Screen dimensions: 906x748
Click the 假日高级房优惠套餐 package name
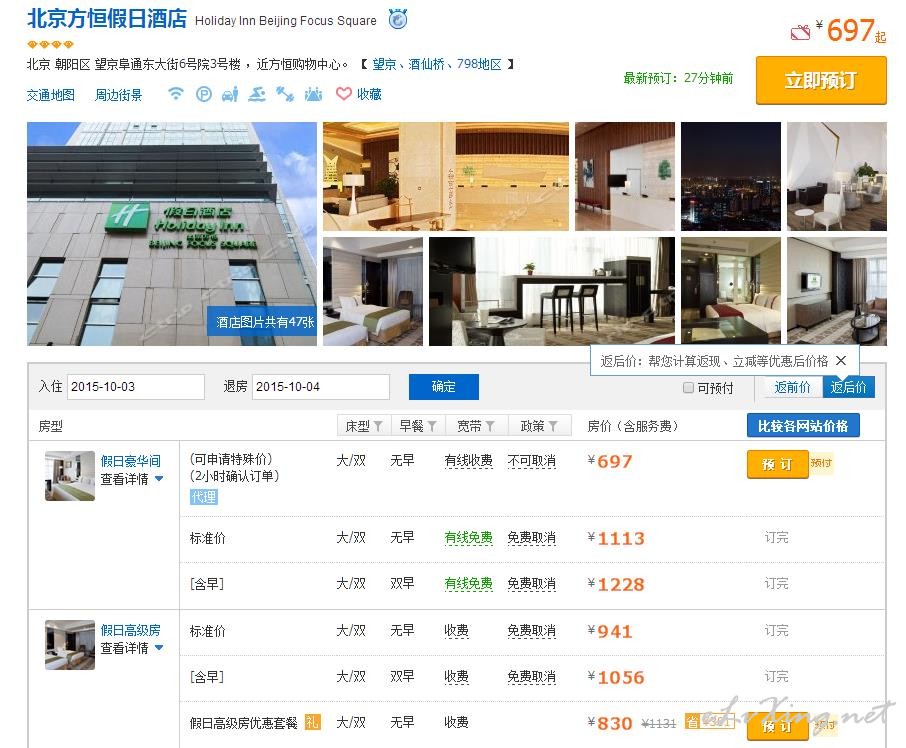pos(243,723)
